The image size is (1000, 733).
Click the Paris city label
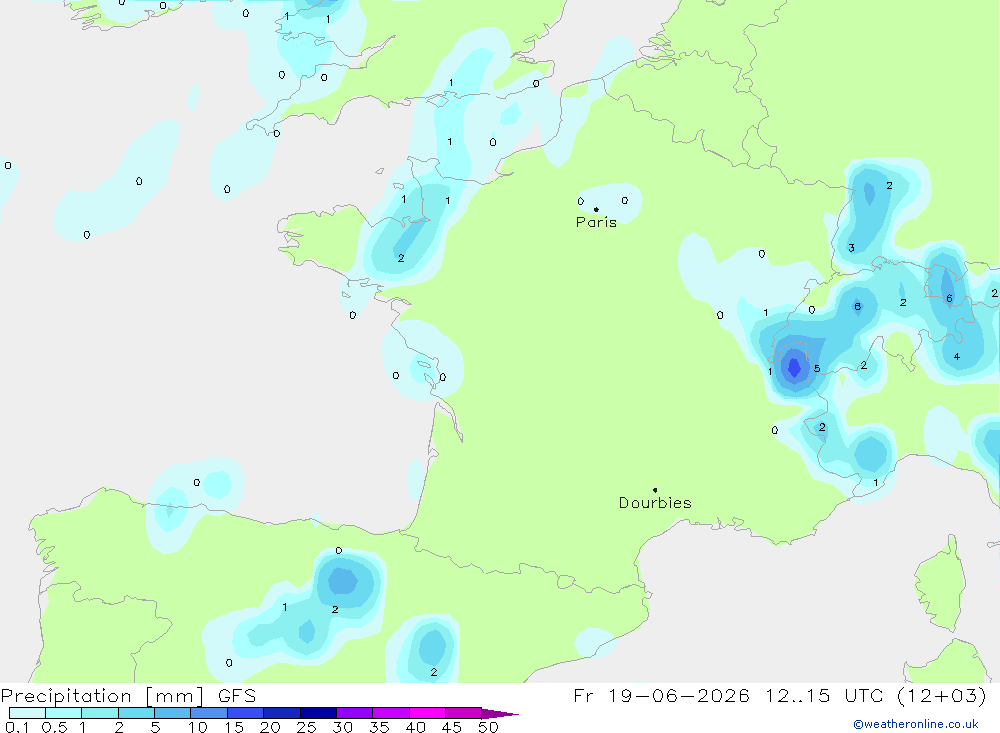click(596, 222)
